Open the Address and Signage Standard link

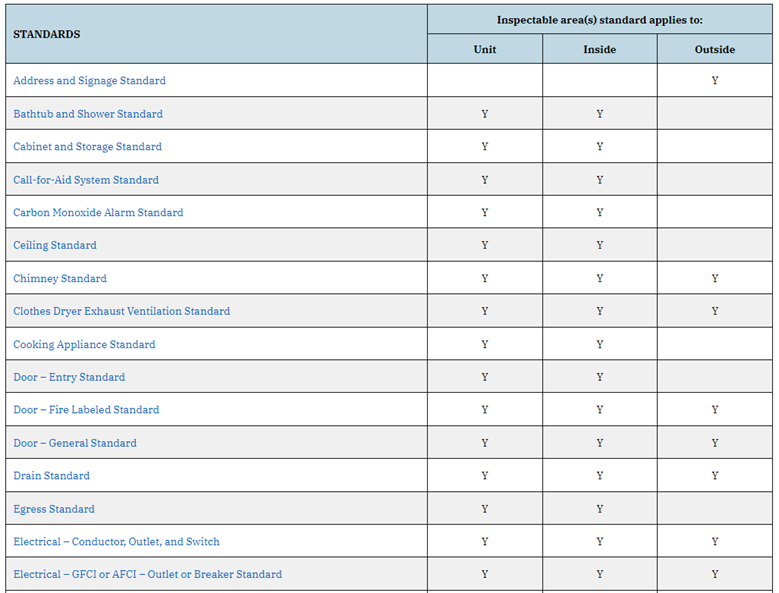(x=89, y=81)
